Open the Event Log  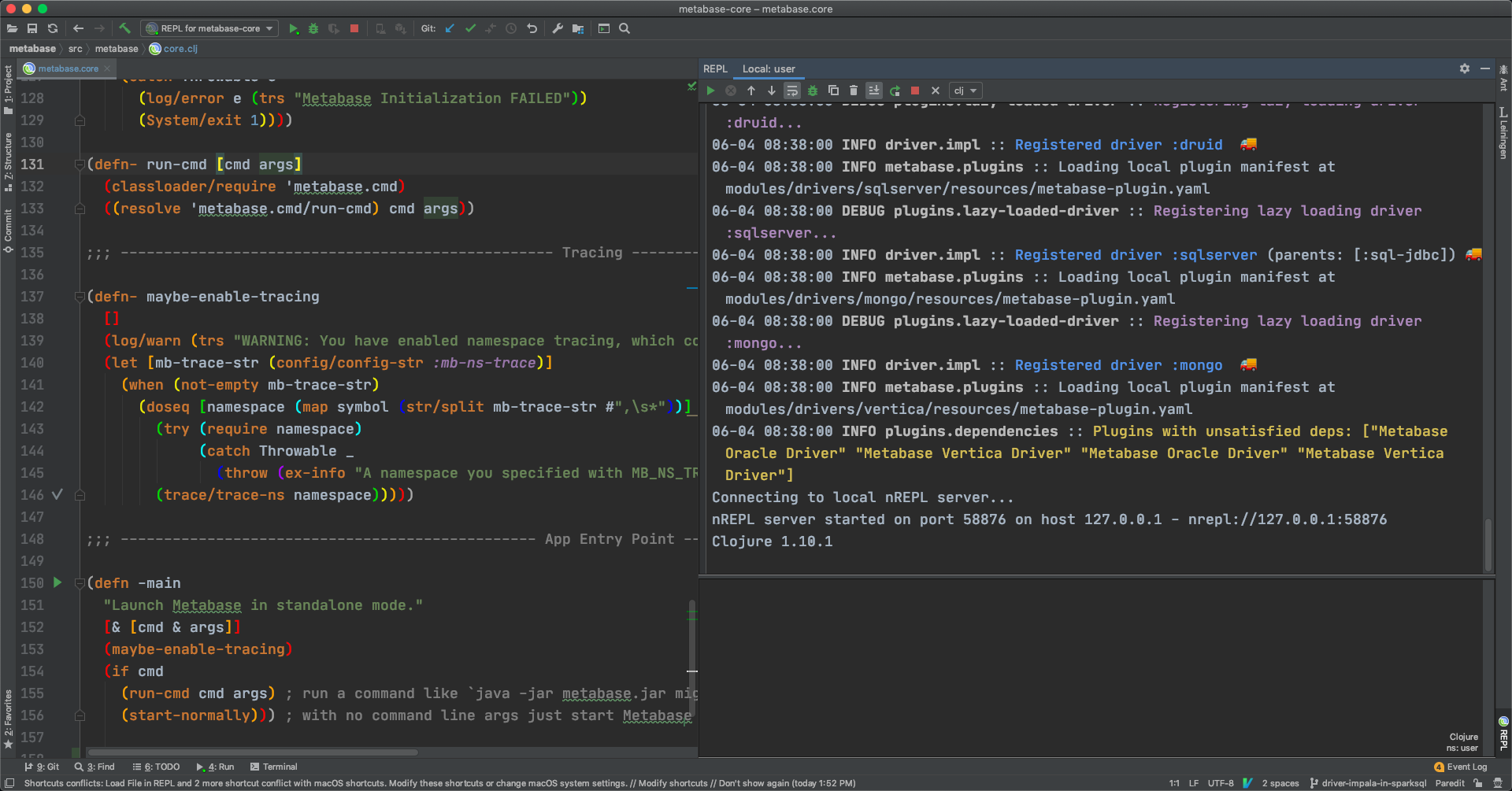coord(1461,767)
